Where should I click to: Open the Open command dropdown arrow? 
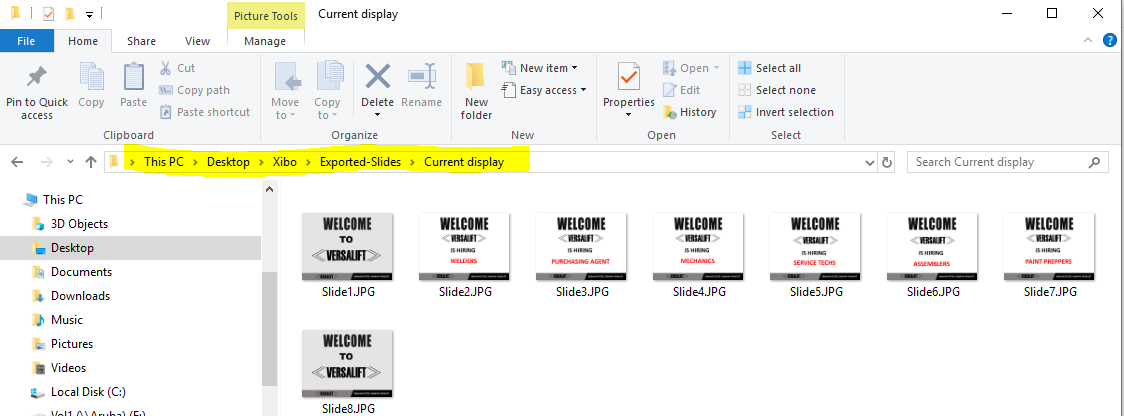pyautogui.click(x=716, y=68)
